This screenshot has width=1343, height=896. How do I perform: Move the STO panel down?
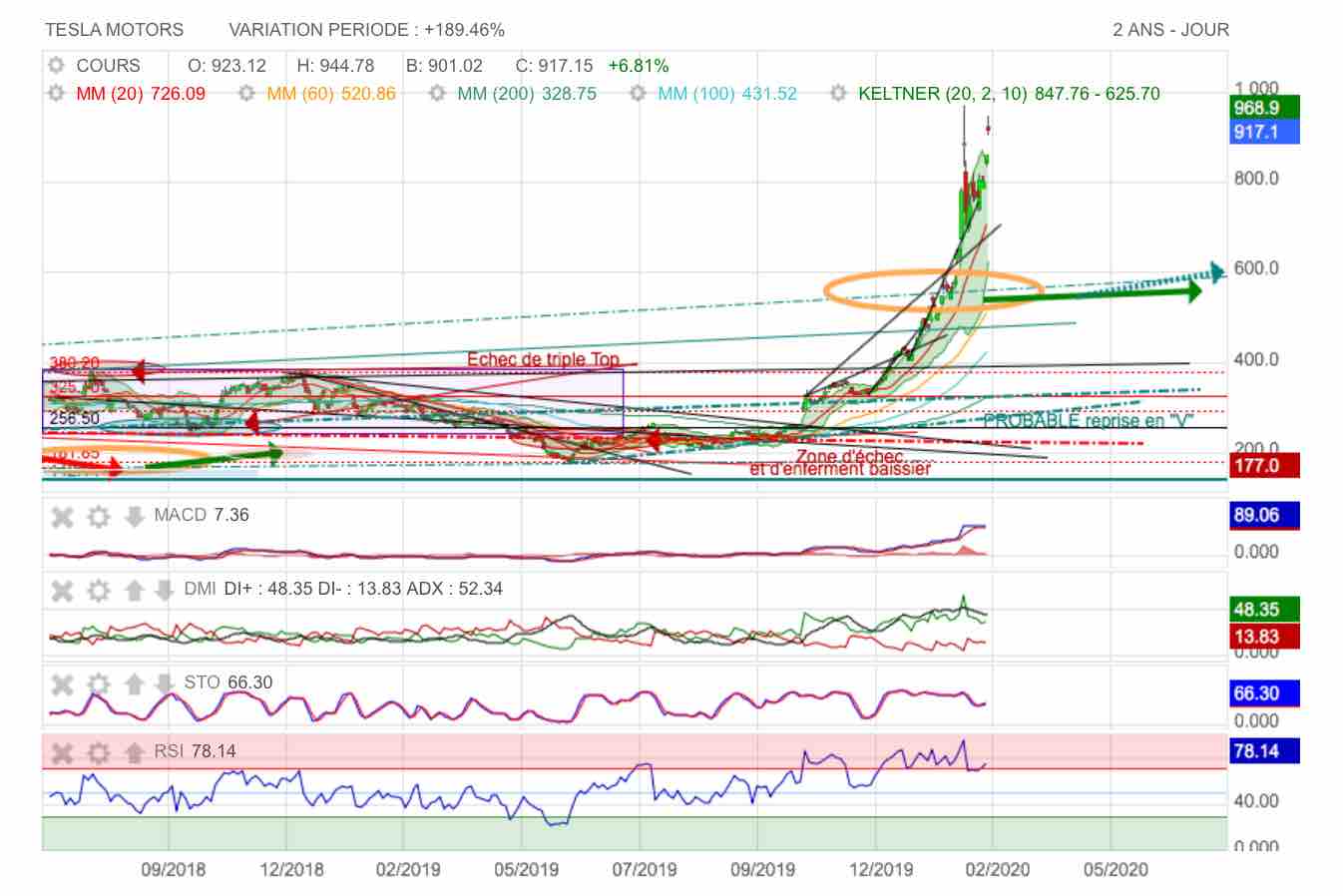[x=165, y=684]
